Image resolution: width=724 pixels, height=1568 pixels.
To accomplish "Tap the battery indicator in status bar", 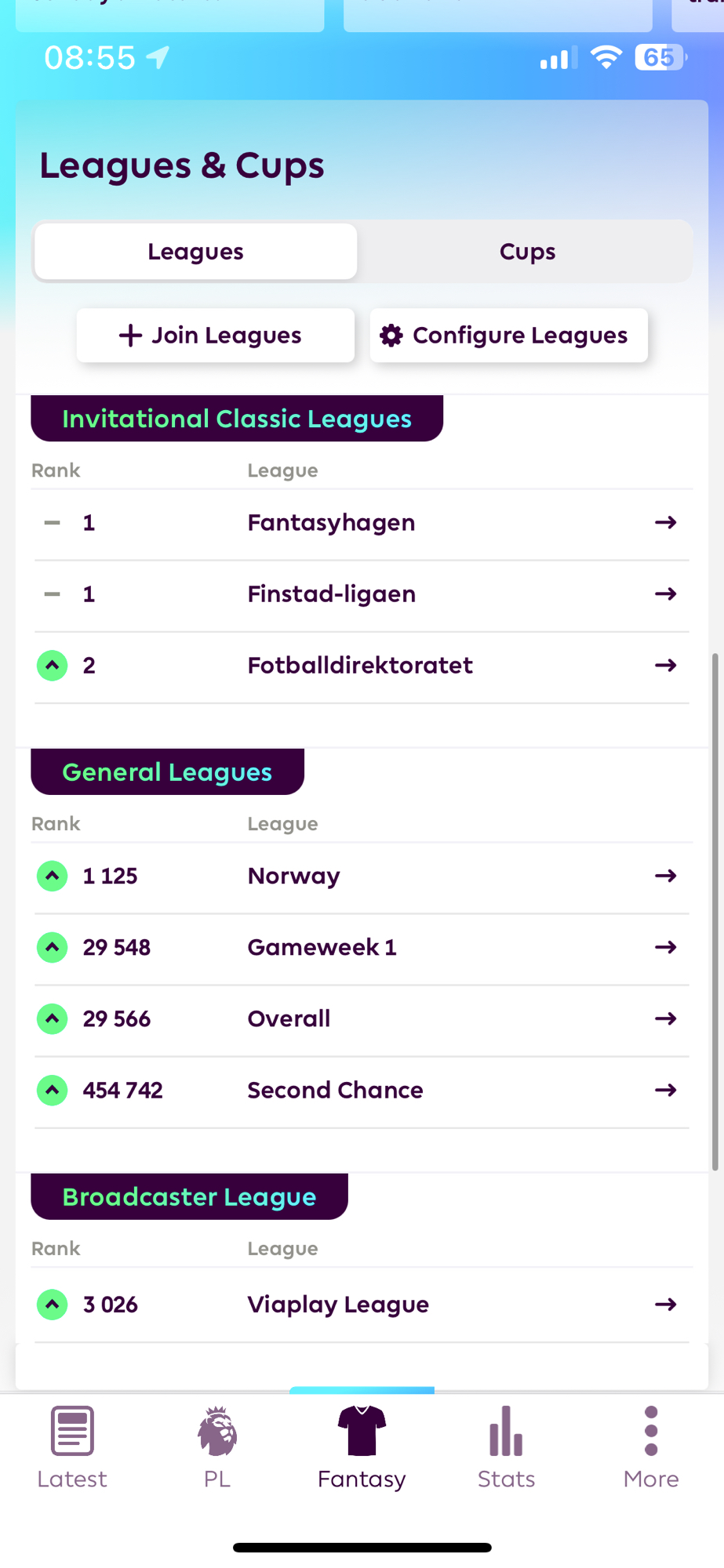I will click(660, 57).
